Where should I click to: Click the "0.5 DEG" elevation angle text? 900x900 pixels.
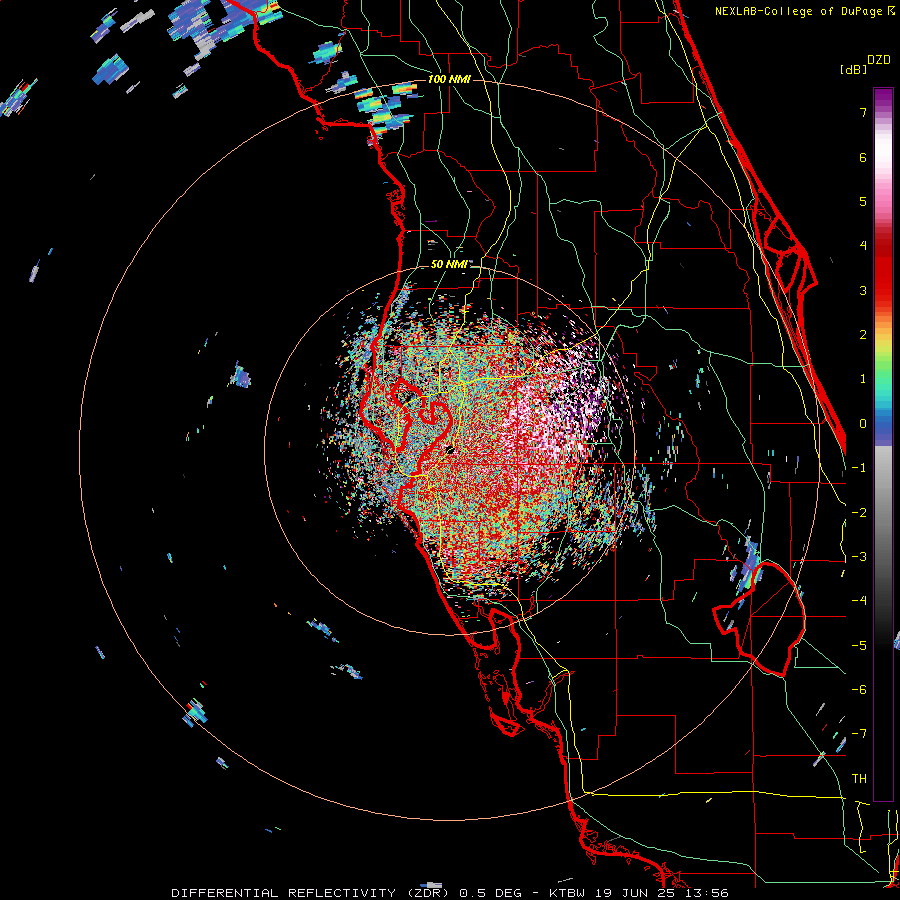point(490,893)
